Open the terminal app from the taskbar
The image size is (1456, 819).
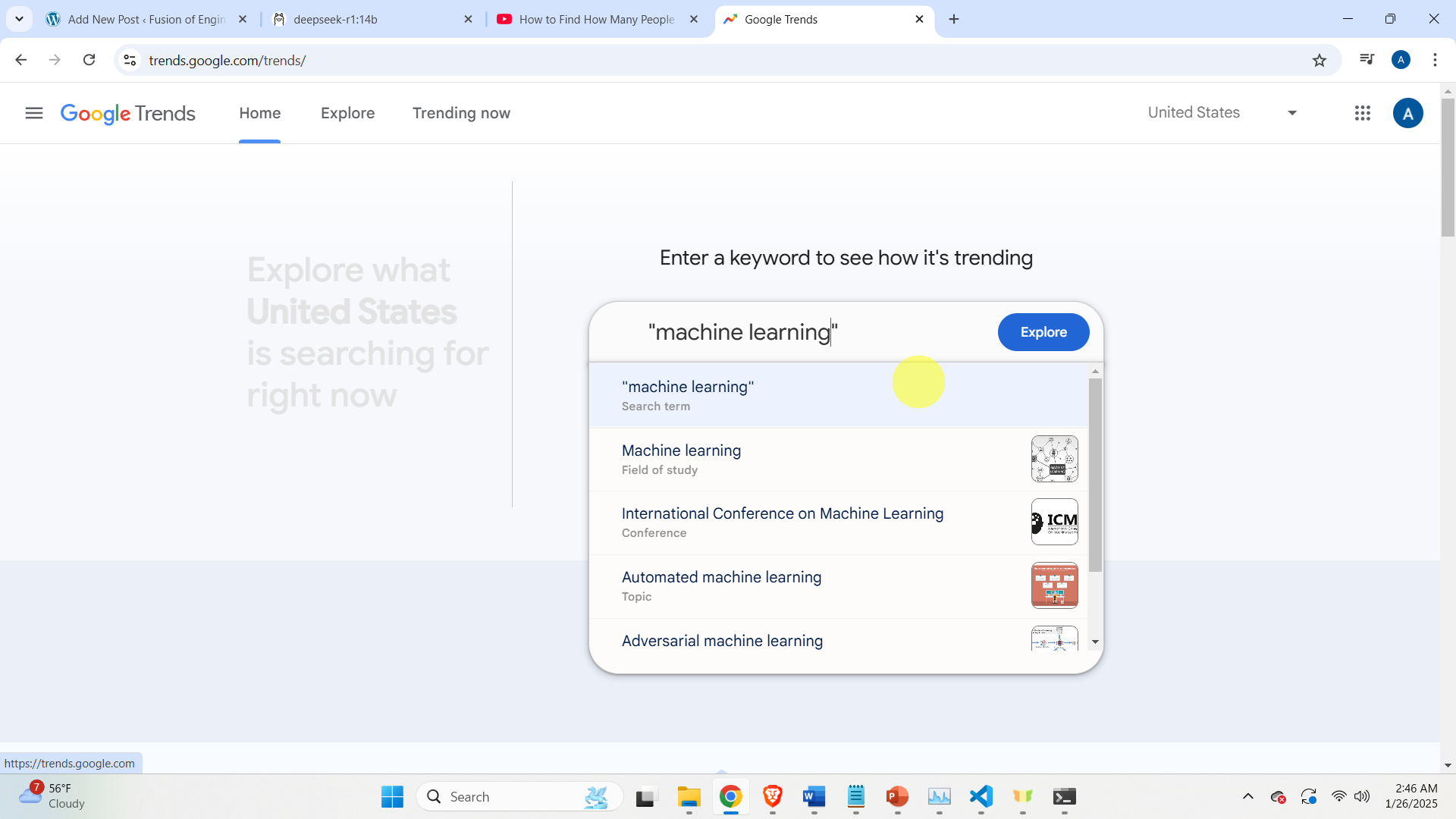[x=1064, y=796]
